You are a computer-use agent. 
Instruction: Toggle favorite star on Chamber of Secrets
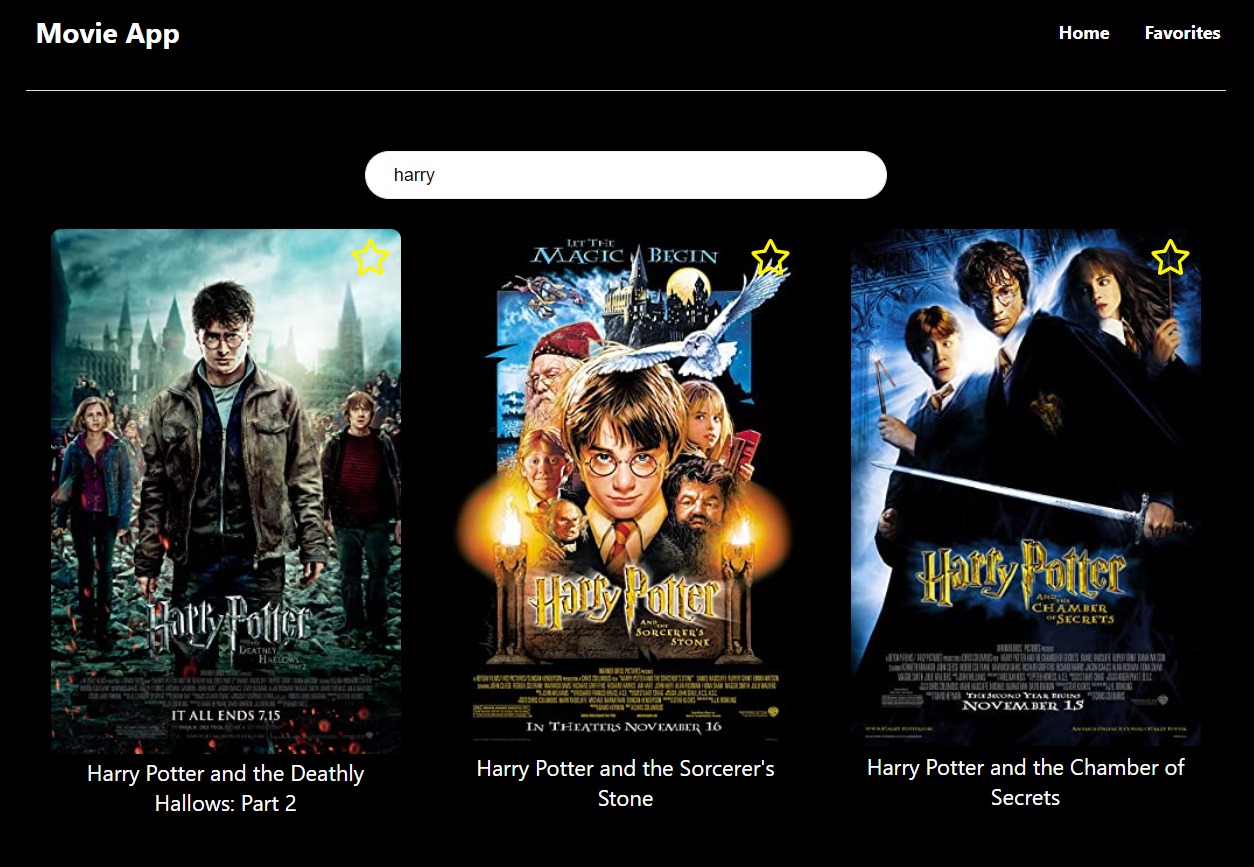[x=1170, y=258]
